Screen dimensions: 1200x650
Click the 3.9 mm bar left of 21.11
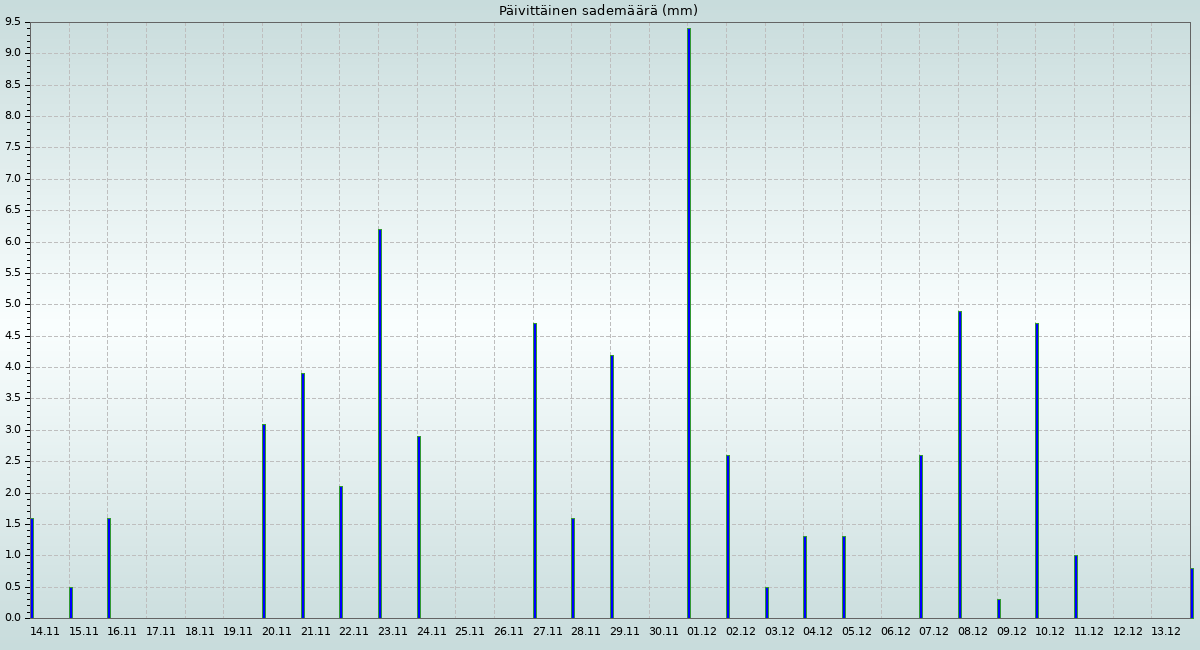[x=303, y=495]
